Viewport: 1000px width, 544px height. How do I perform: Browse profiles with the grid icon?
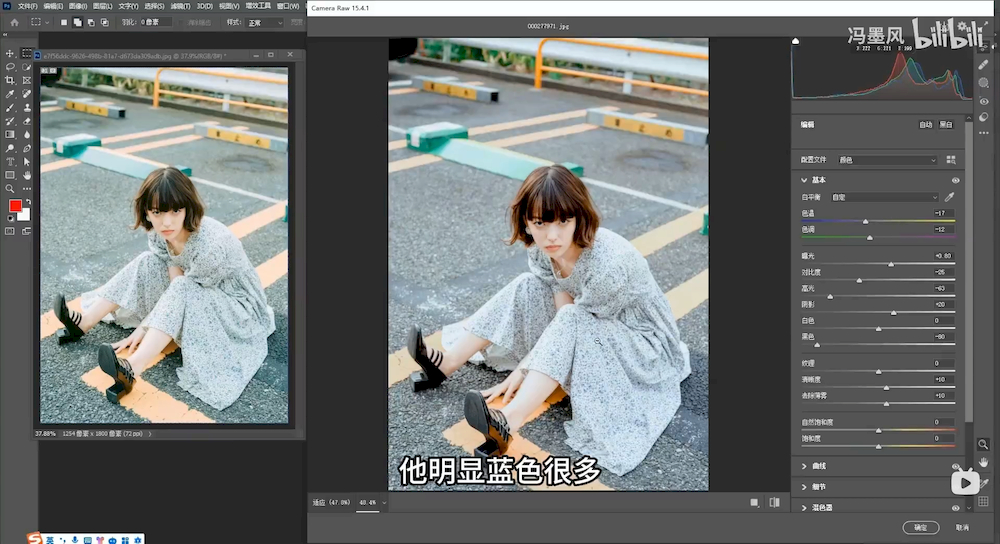point(951,160)
